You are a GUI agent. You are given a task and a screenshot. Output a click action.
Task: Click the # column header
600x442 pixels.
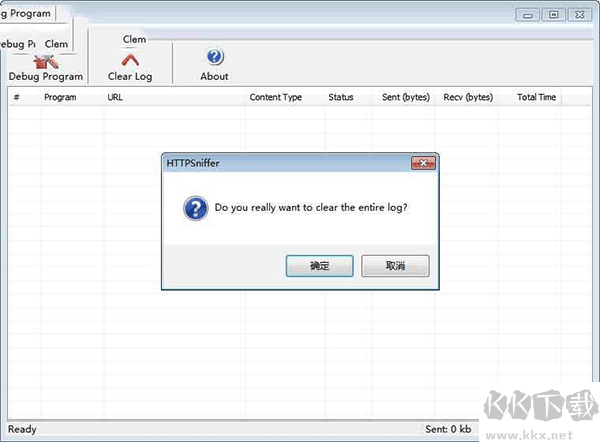(16, 97)
